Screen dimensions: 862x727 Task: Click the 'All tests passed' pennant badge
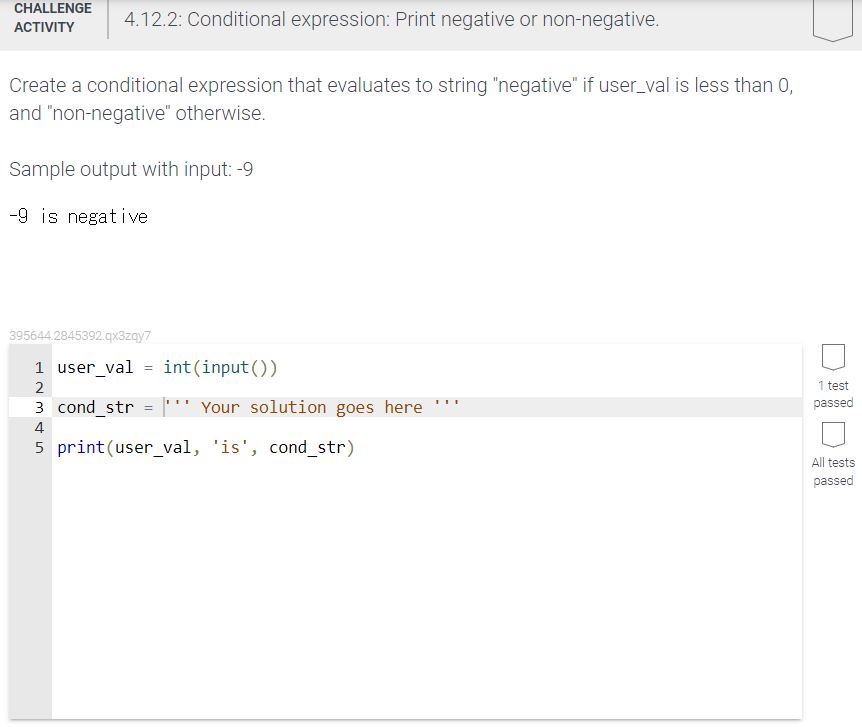[x=833, y=436]
